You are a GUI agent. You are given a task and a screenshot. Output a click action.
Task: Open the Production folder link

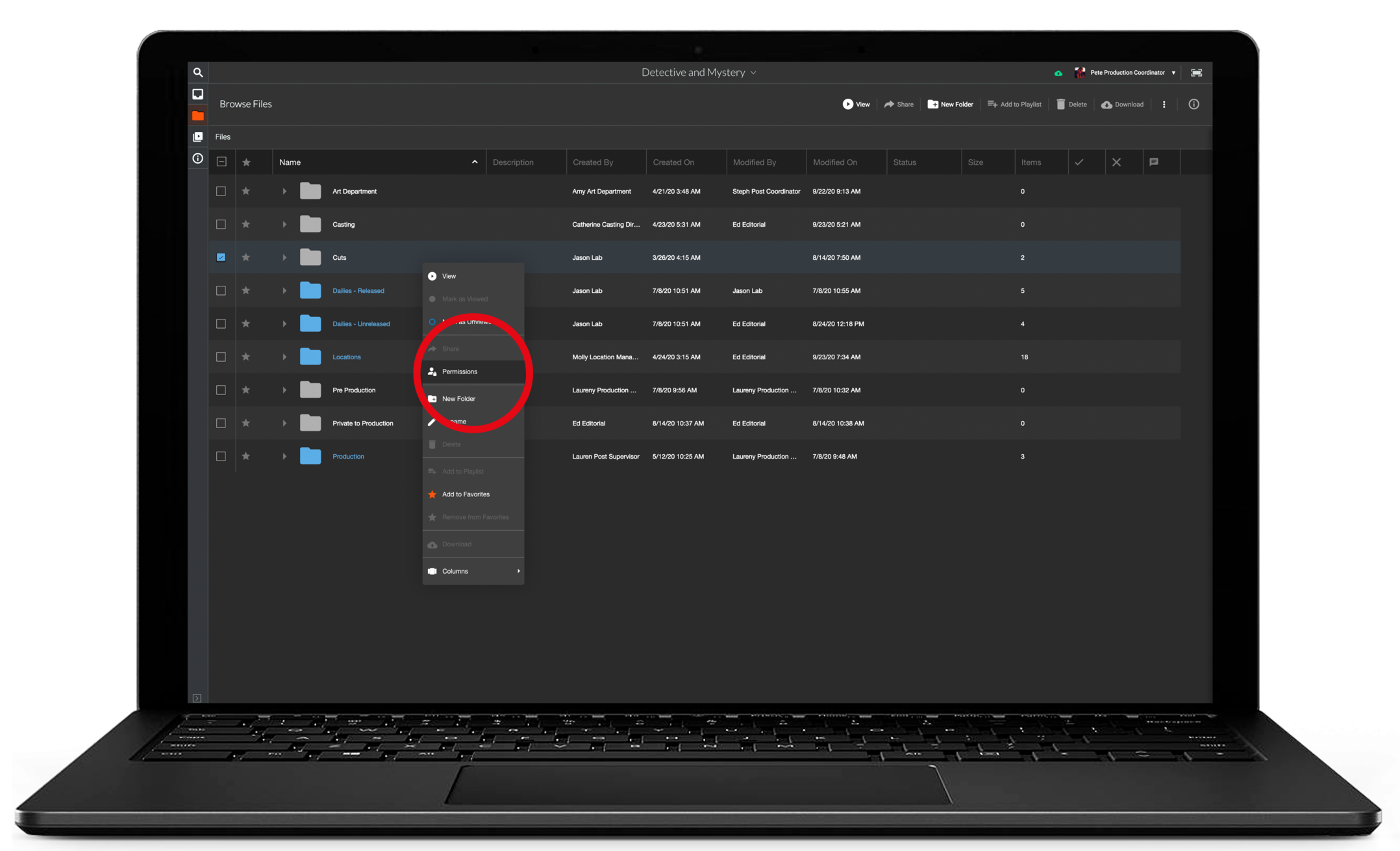coord(348,456)
